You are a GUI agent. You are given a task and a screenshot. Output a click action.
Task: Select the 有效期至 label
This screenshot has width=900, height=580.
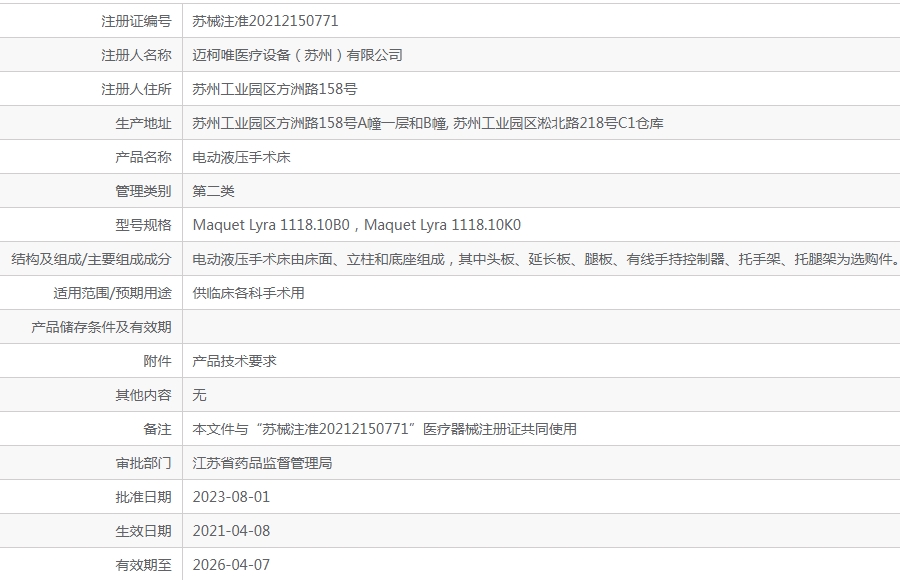click(x=143, y=565)
